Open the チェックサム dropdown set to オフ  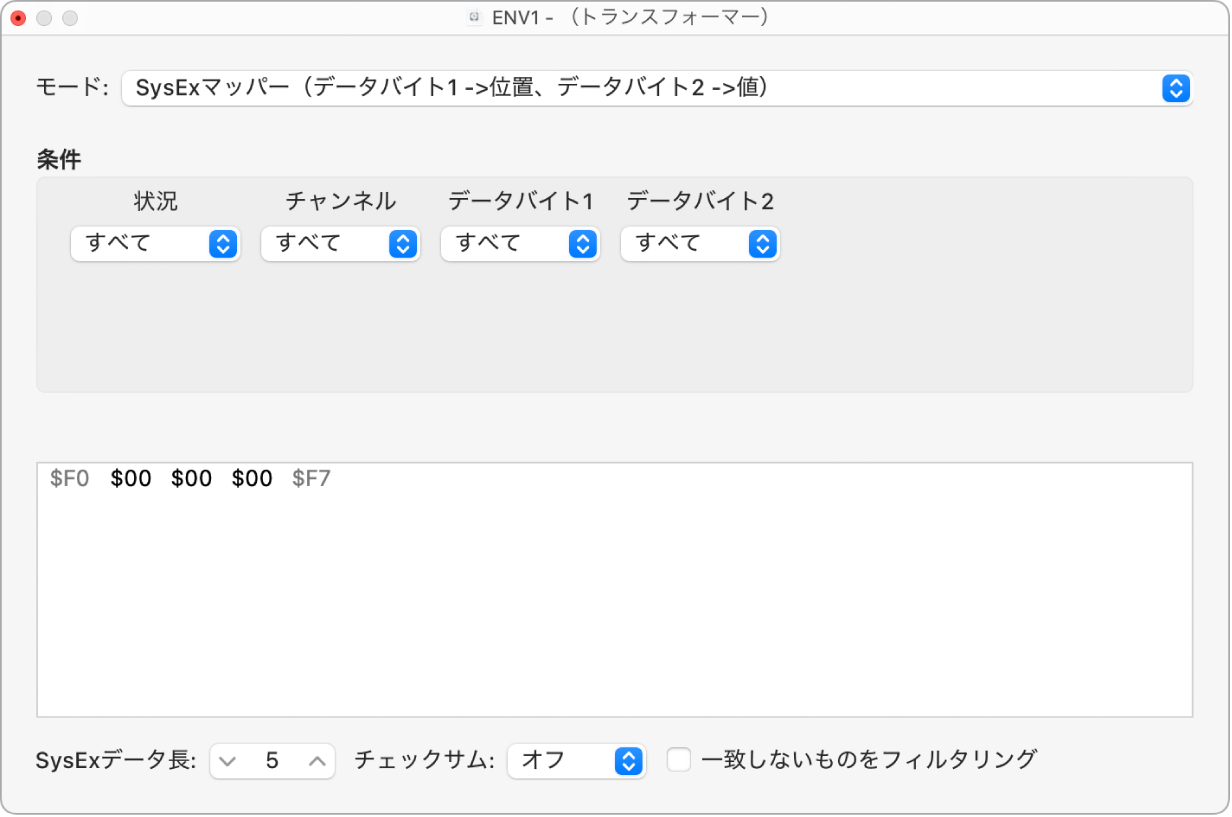(x=577, y=761)
